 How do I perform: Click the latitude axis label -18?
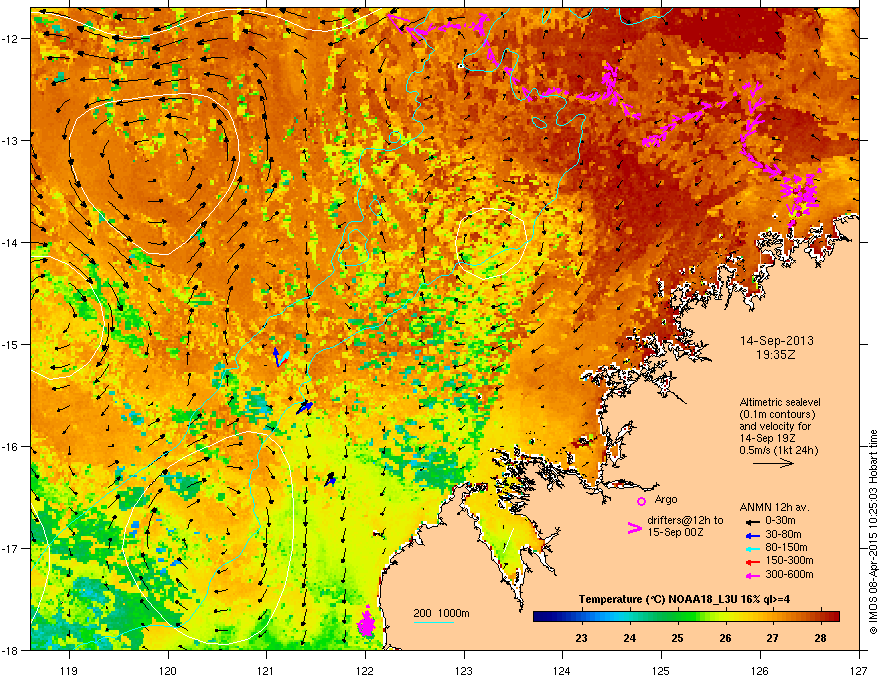10,650
